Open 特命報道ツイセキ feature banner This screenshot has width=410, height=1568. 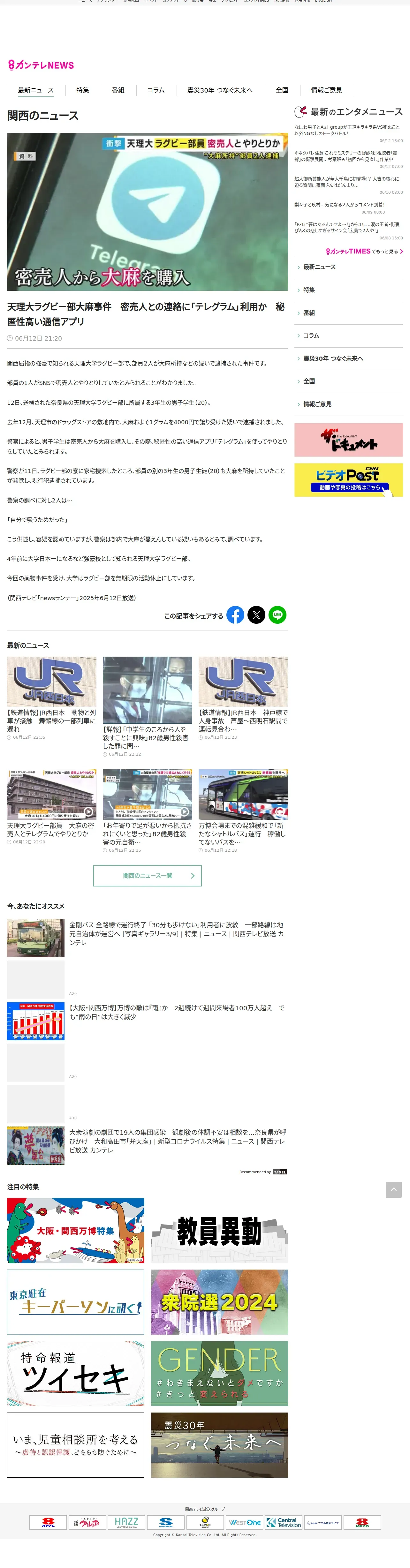pos(76,1373)
